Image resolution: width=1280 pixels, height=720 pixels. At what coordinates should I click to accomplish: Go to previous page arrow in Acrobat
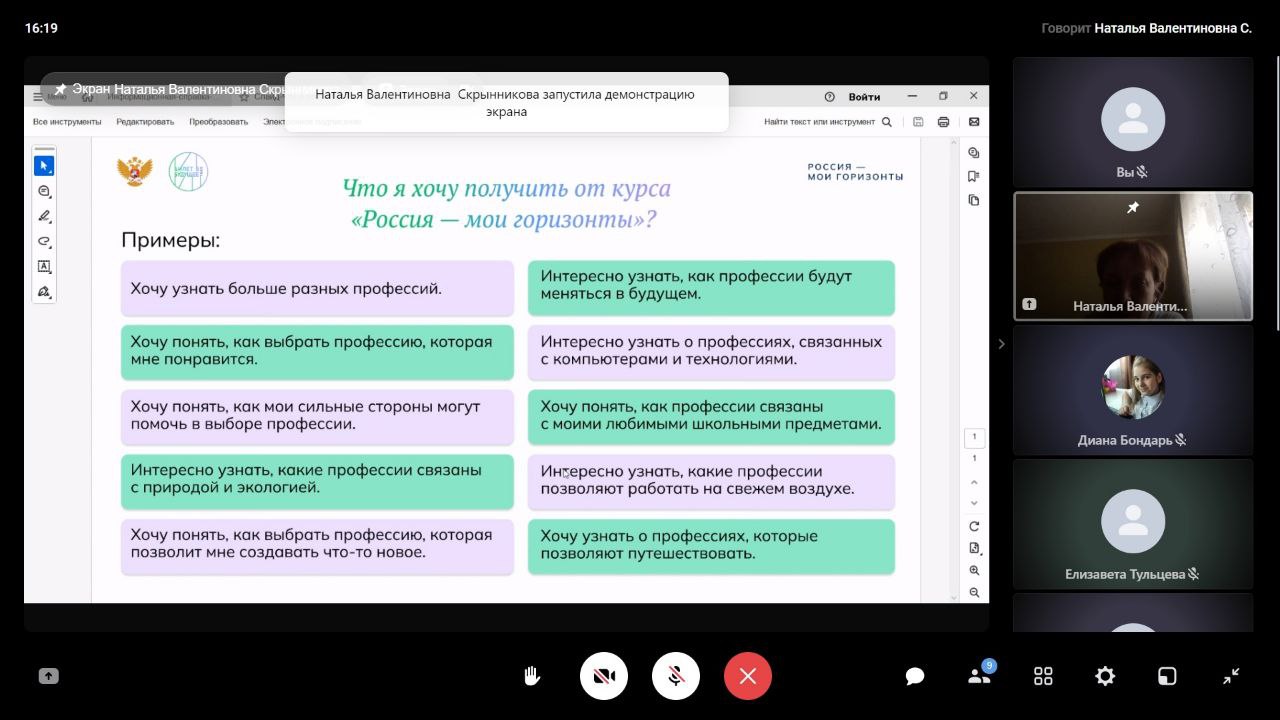(975, 483)
